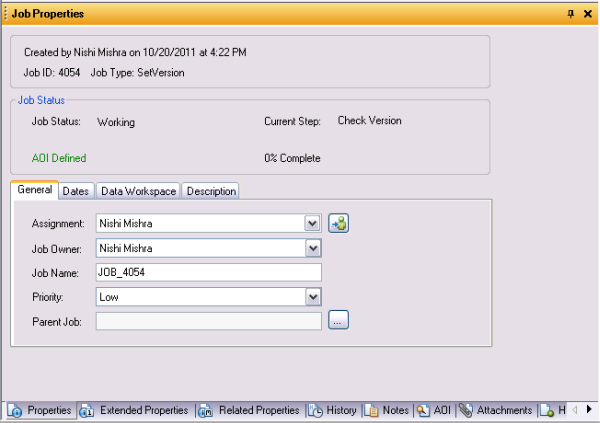This screenshot has width=600, height=423.
Task: Select the Properties bottom tab
Action: 40,410
